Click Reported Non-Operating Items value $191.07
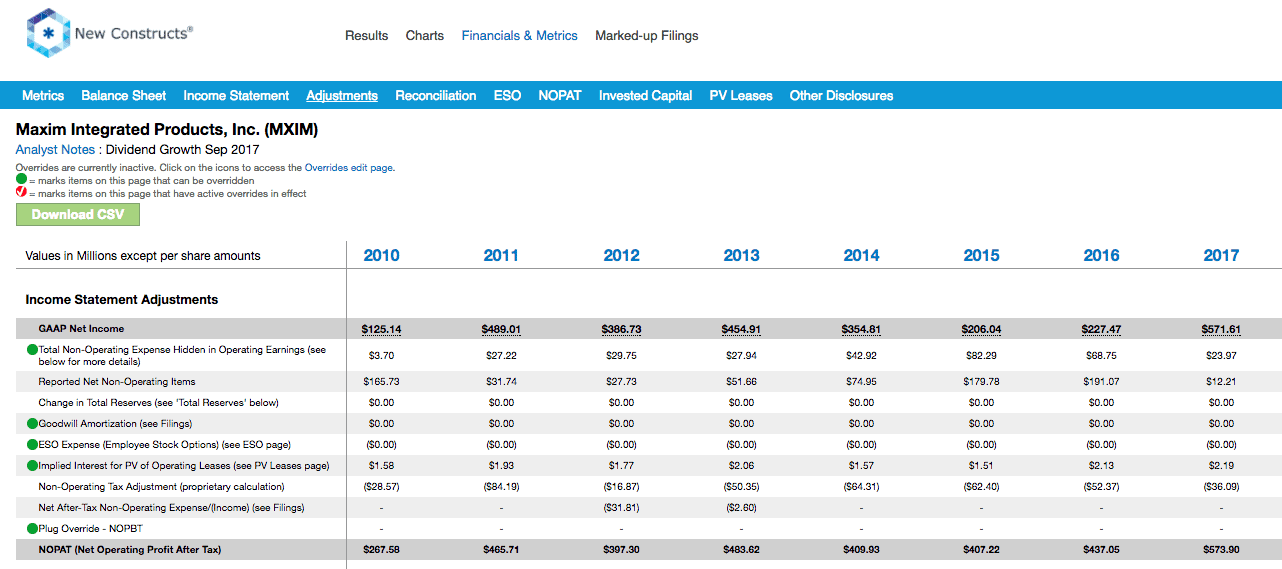 tap(1102, 382)
